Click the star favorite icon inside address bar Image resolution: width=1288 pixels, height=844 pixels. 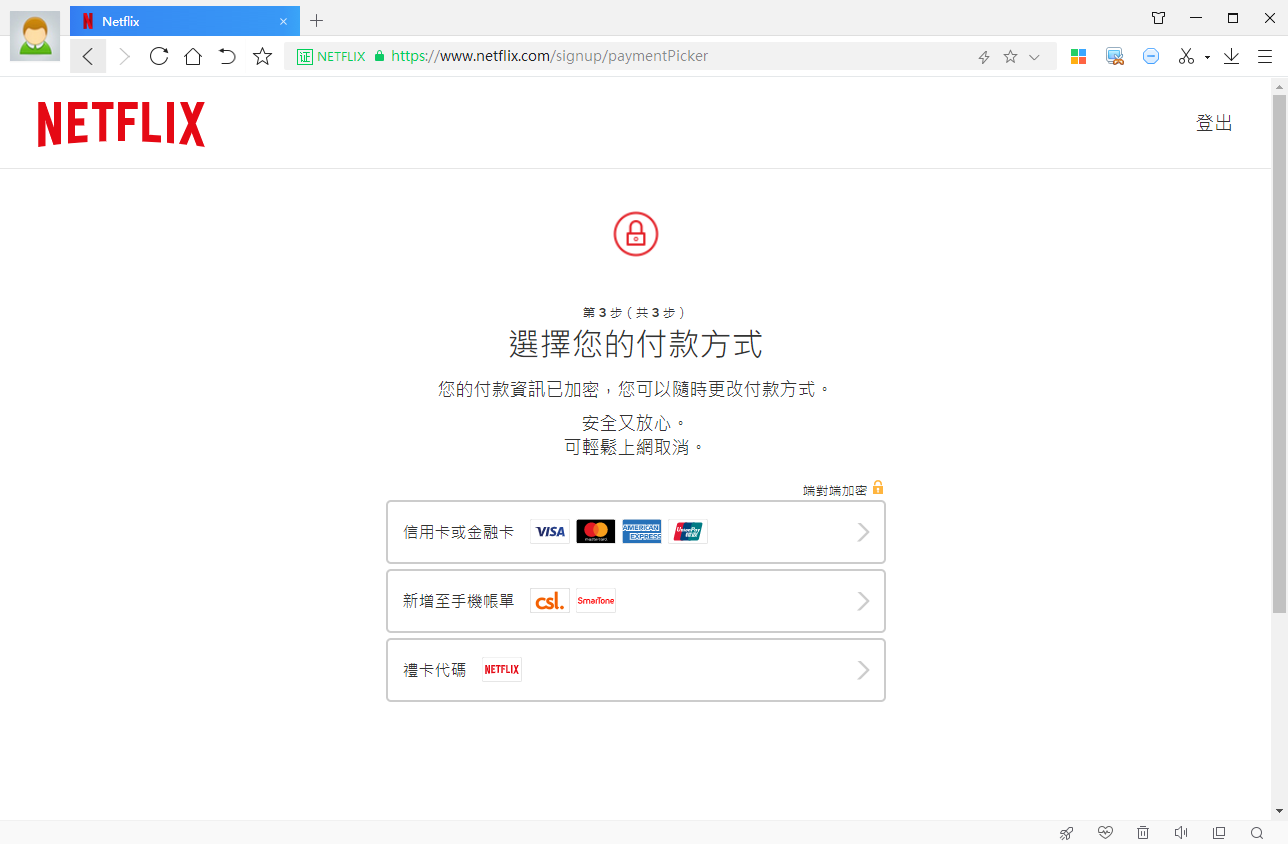[x=1010, y=57]
